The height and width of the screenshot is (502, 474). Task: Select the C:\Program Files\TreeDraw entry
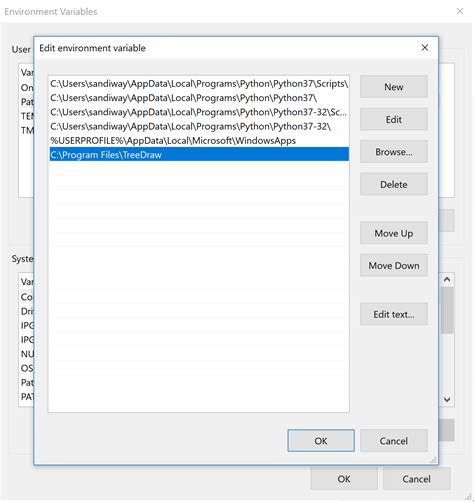[x=199, y=154]
